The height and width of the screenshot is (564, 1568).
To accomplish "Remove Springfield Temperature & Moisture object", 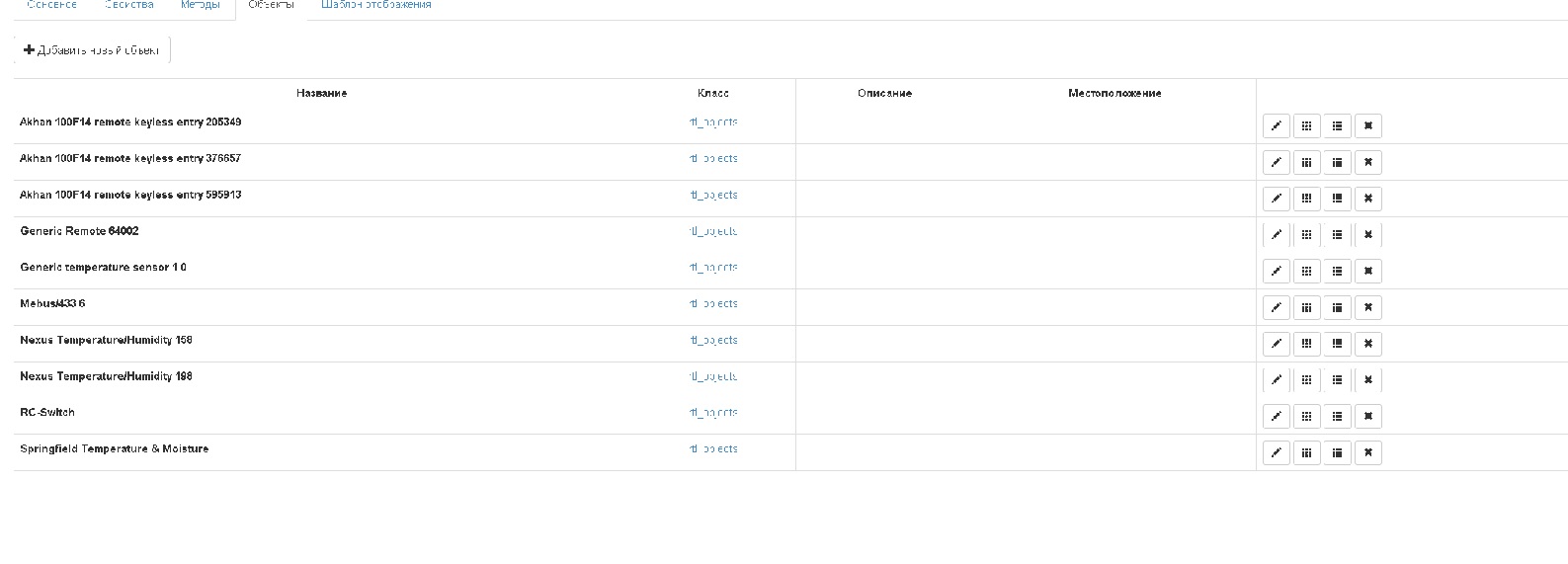I will [1368, 453].
